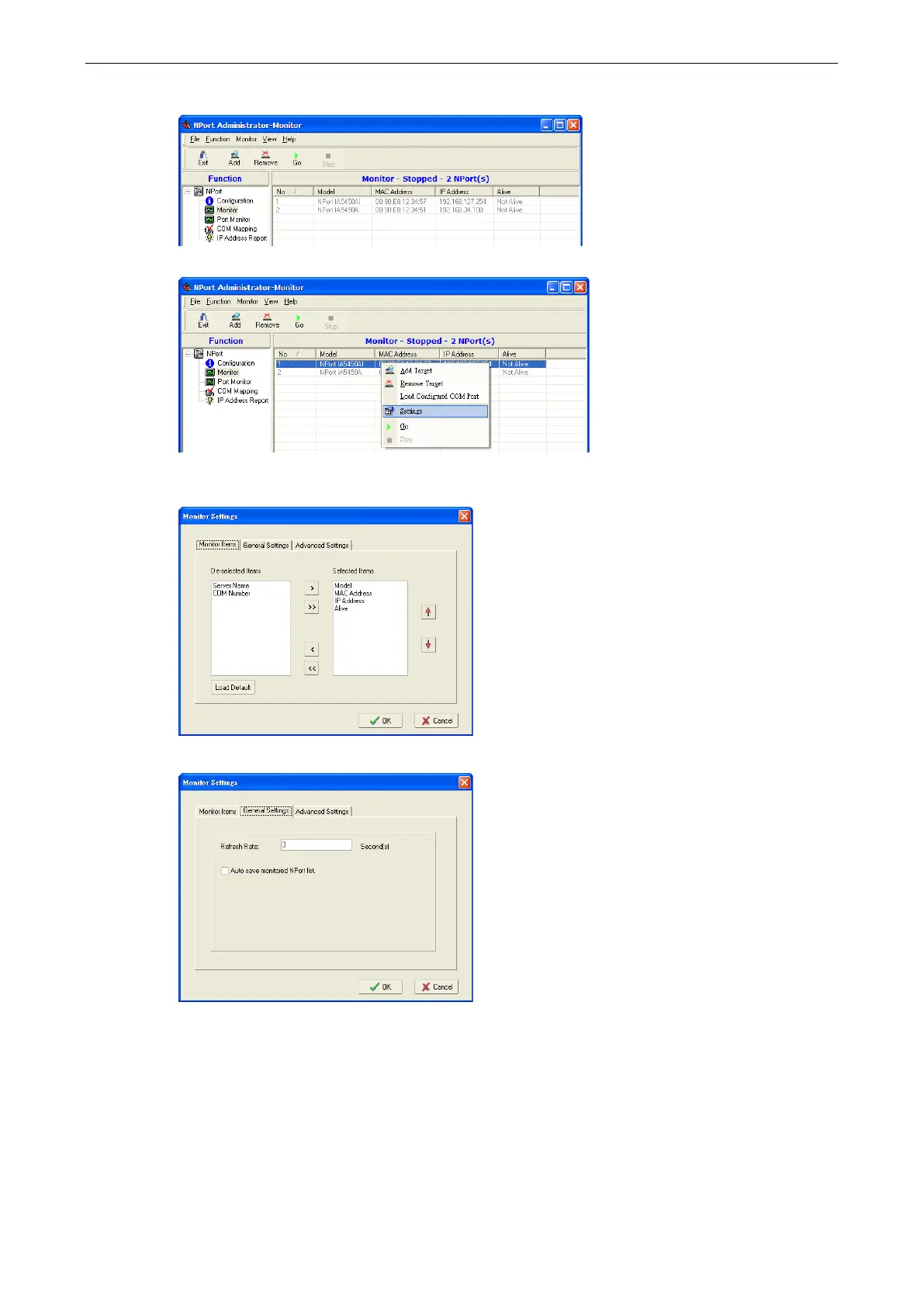Collapse NPort tree node in window without context menu

click(x=188, y=191)
